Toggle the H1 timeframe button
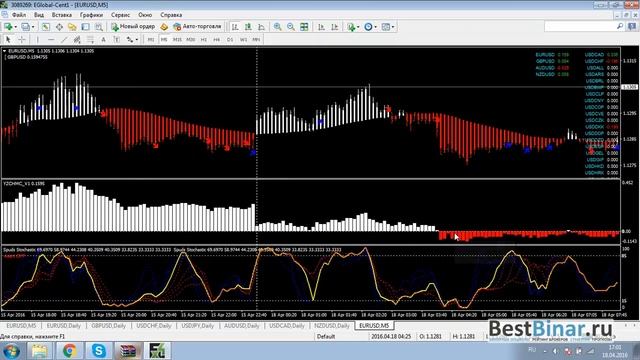This screenshot has height=360, width=640. pos(204,40)
